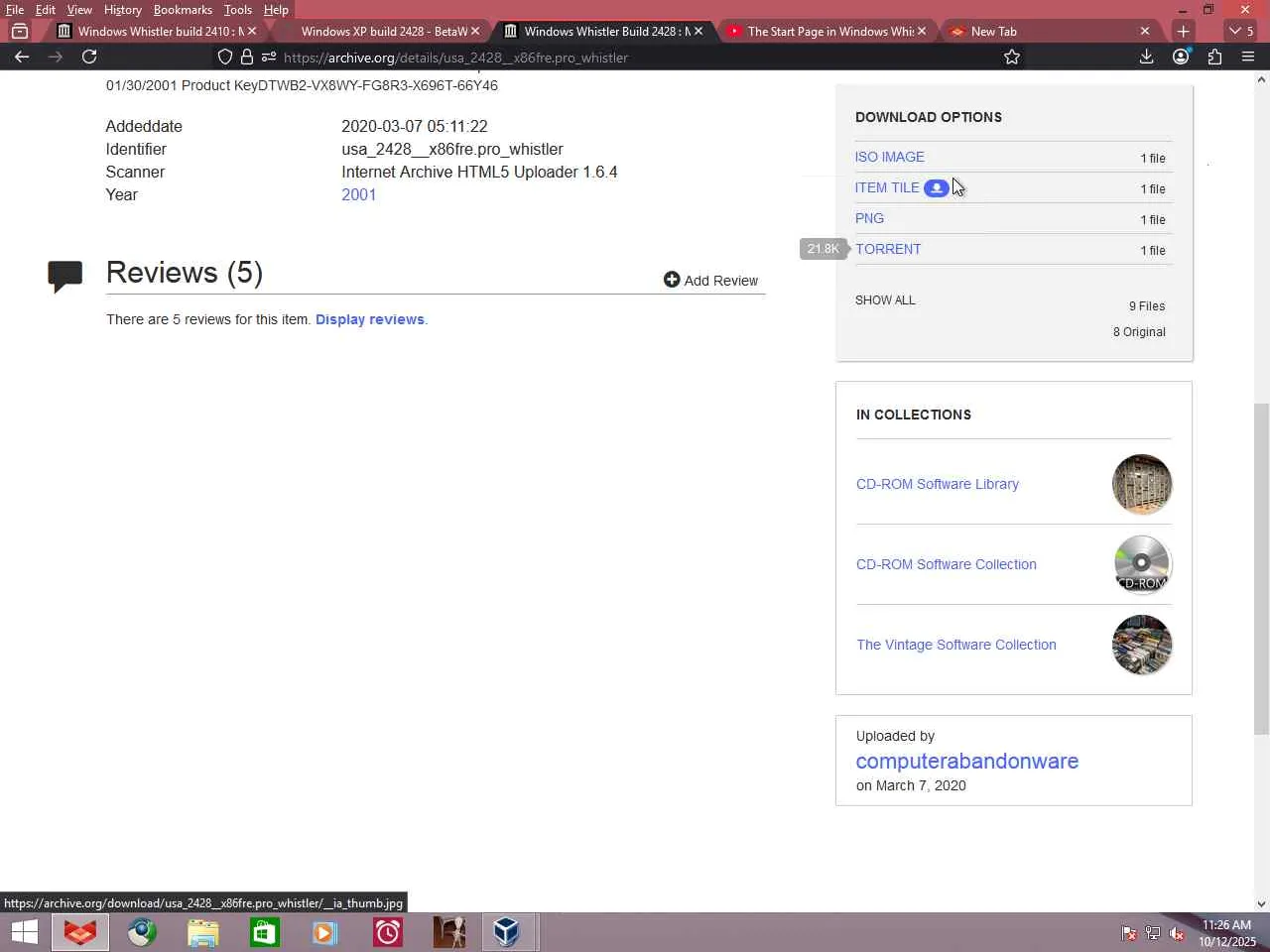Open the red fox browser taskbar icon

click(80, 932)
